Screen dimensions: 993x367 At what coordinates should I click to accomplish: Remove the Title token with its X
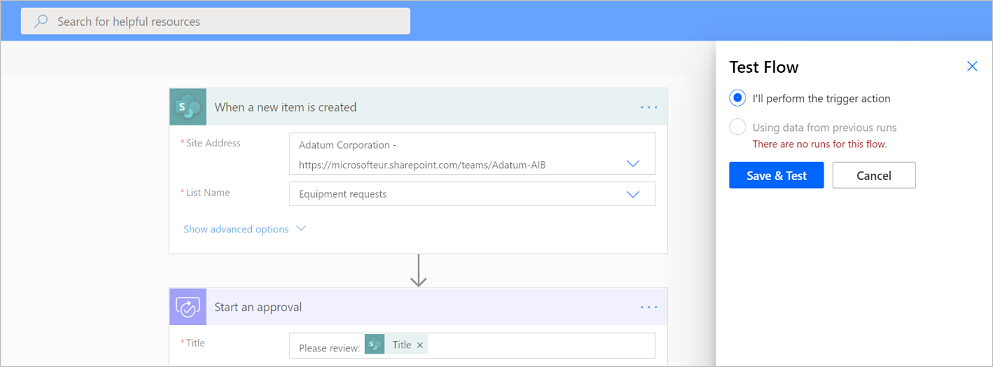point(420,345)
